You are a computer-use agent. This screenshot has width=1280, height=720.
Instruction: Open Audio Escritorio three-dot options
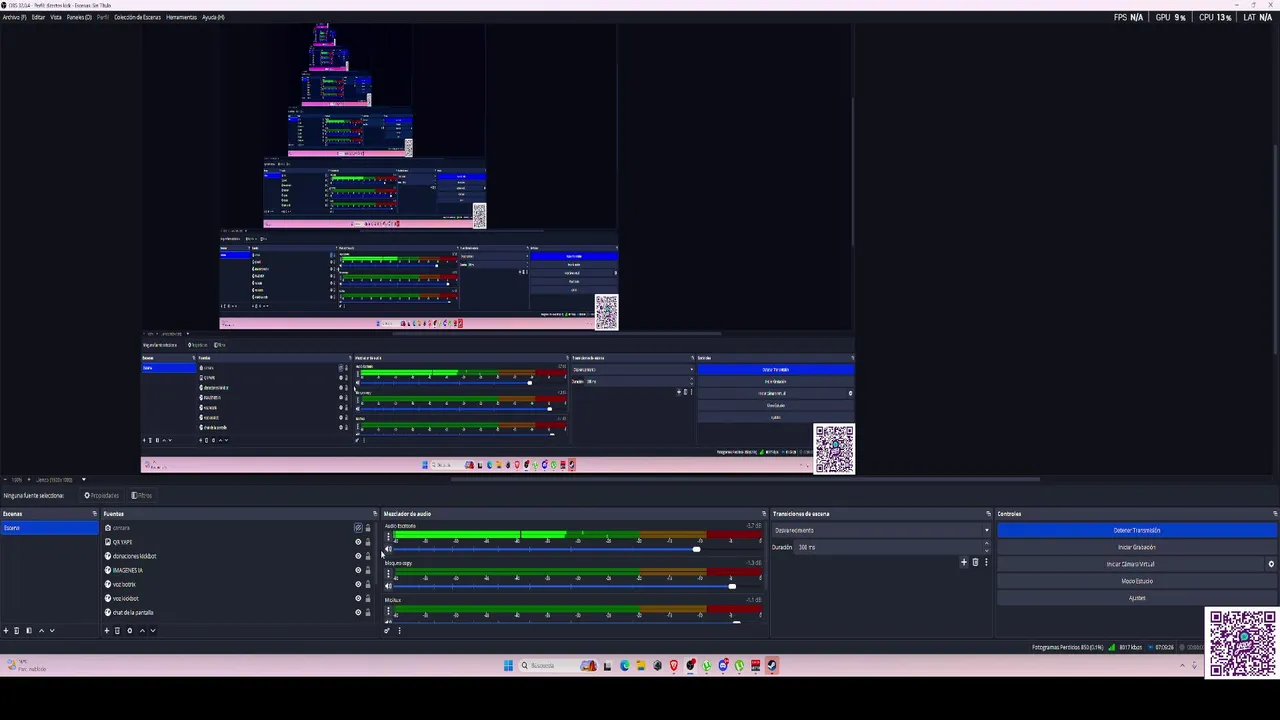pyautogui.click(x=388, y=537)
